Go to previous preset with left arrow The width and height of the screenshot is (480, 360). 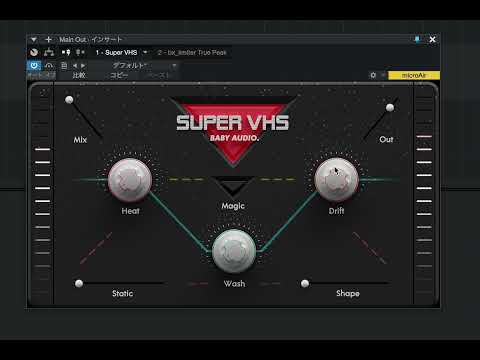click(x=75, y=66)
